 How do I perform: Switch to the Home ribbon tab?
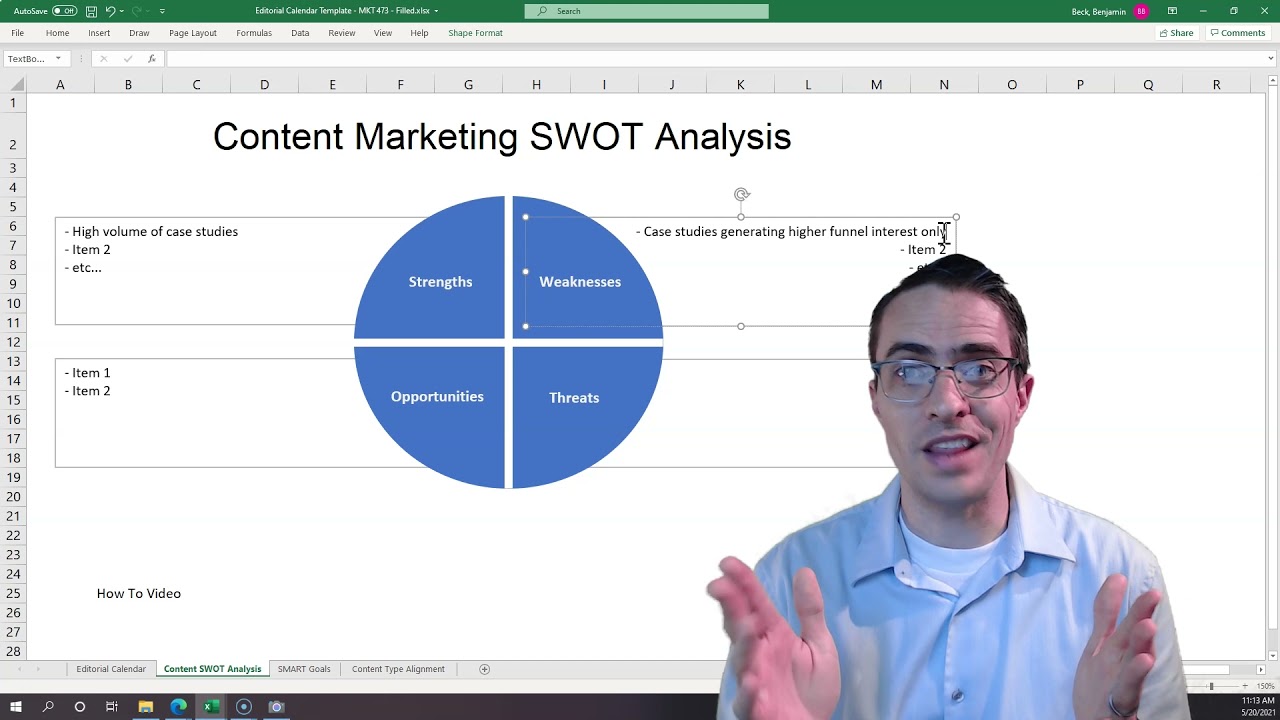pos(57,33)
